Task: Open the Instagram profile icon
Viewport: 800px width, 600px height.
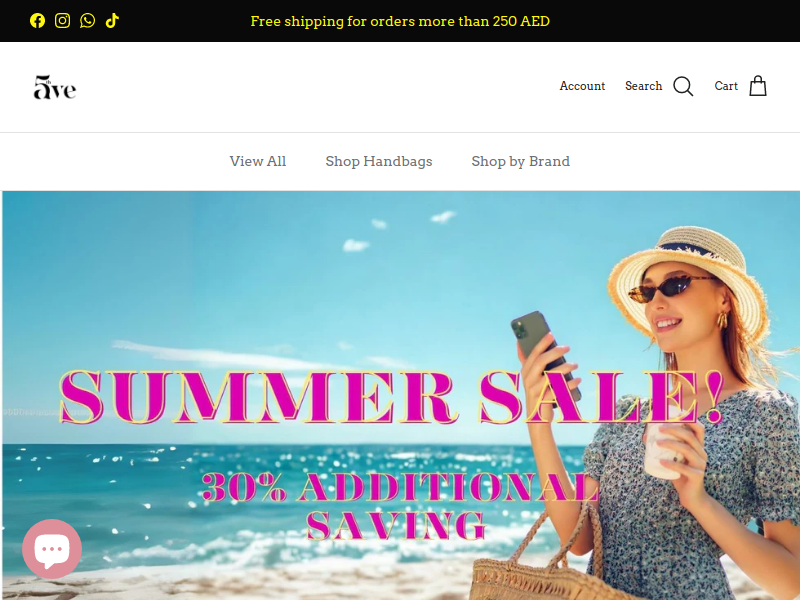Action: pyautogui.click(x=62, y=21)
